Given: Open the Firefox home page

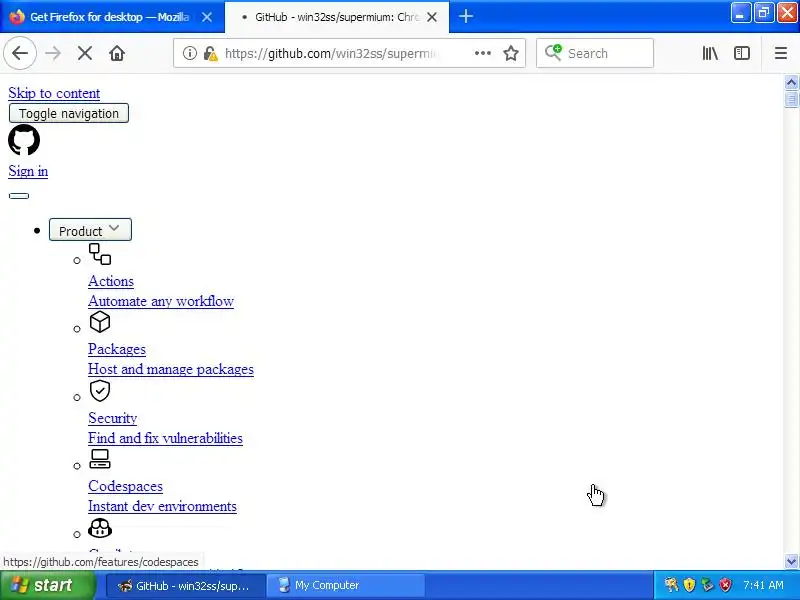Looking at the screenshot, I should click(x=117, y=53).
